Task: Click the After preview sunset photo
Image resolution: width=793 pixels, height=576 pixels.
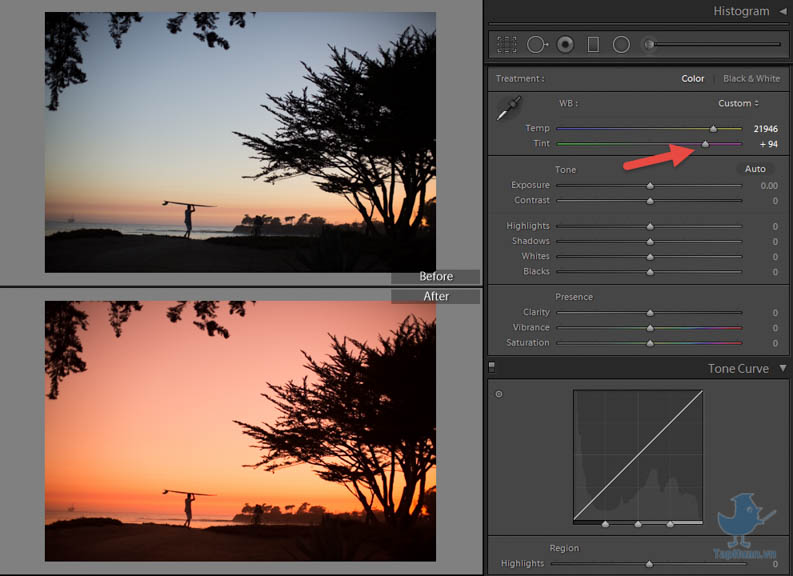Action: tap(240, 431)
